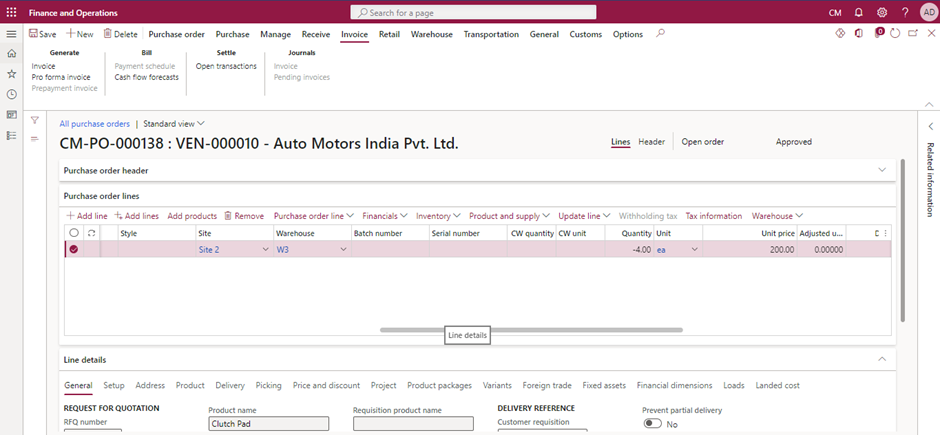Open Modules list icon in sidebar
The width and height of the screenshot is (940, 435).
pos(11,135)
